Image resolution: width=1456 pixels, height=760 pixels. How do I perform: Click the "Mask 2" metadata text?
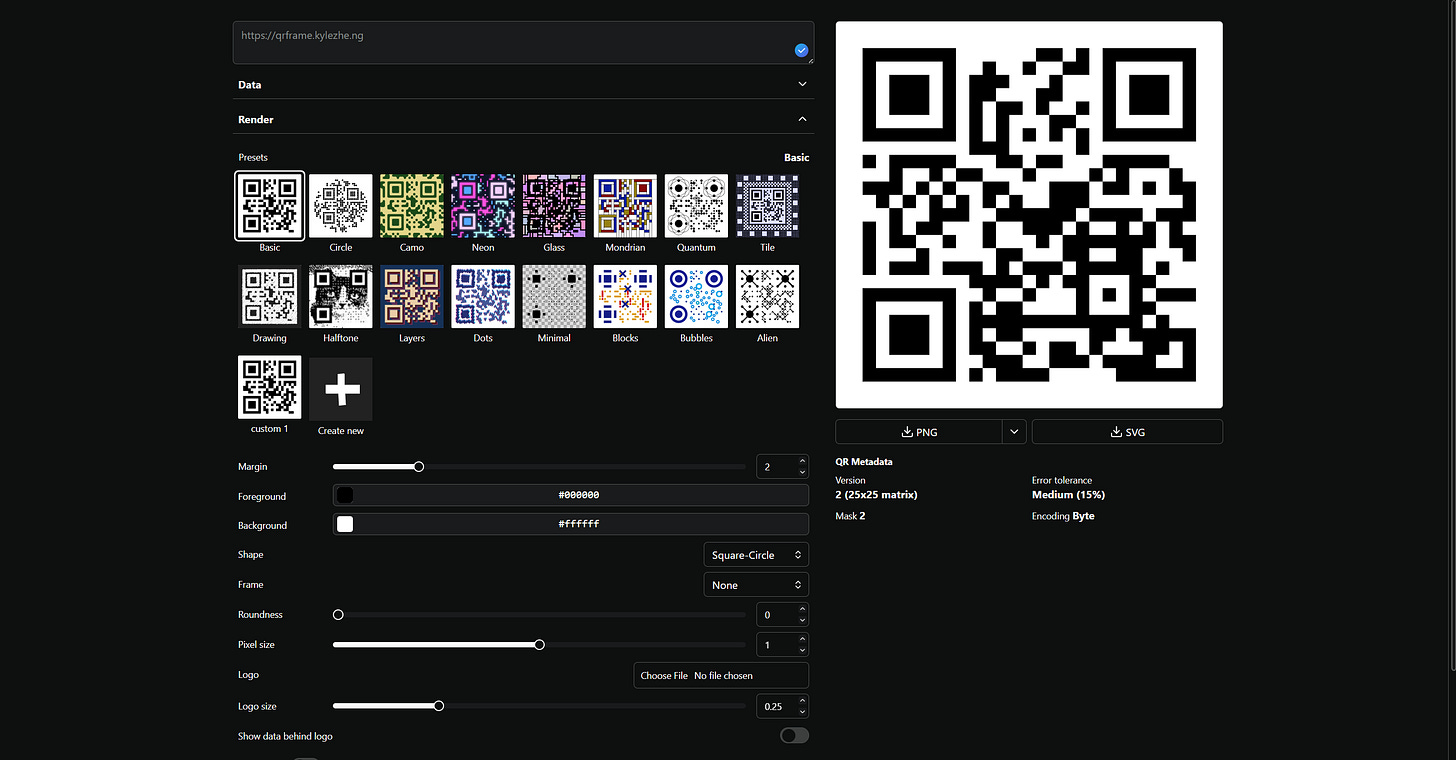pyautogui.click(x=850, y=516)
